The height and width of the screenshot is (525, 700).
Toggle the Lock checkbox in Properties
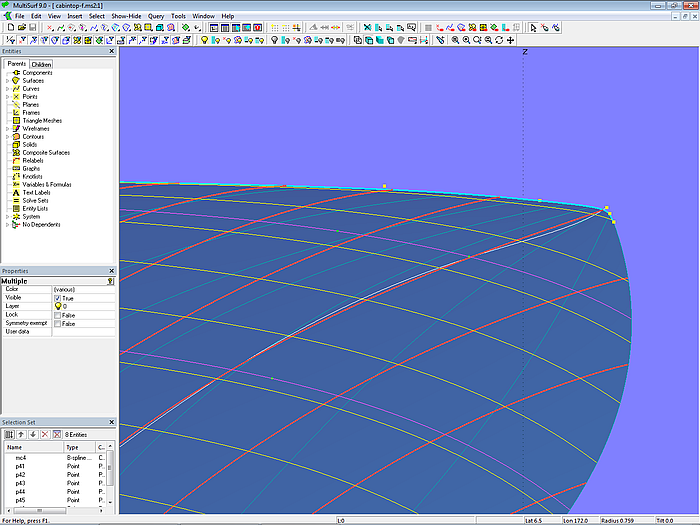(x=58, y=315)
